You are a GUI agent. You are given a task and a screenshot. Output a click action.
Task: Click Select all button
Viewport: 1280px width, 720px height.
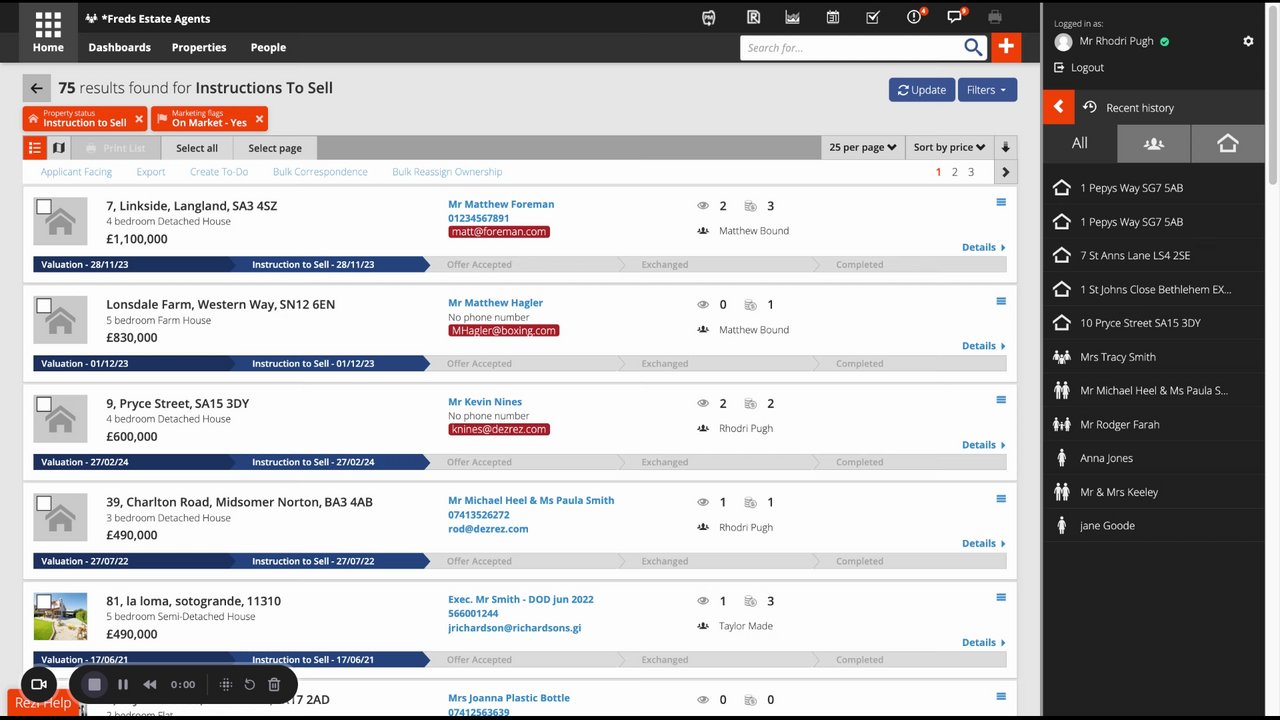197,148
